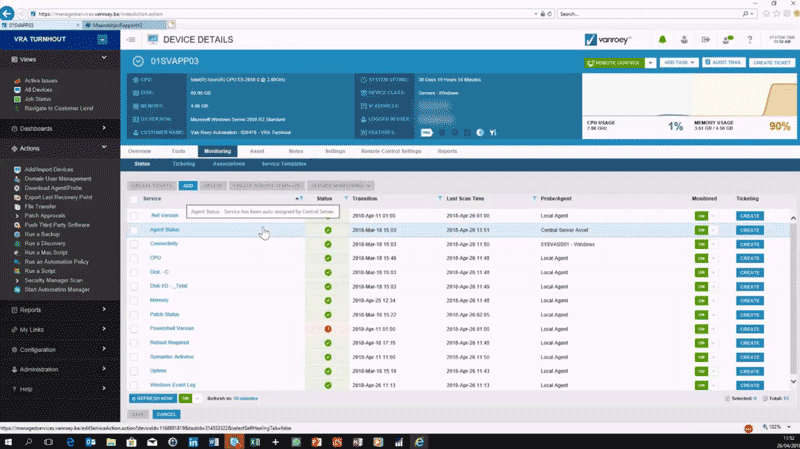
Task: Toggle Monitored switch for Patch Status row
Action: coord(706,315)
